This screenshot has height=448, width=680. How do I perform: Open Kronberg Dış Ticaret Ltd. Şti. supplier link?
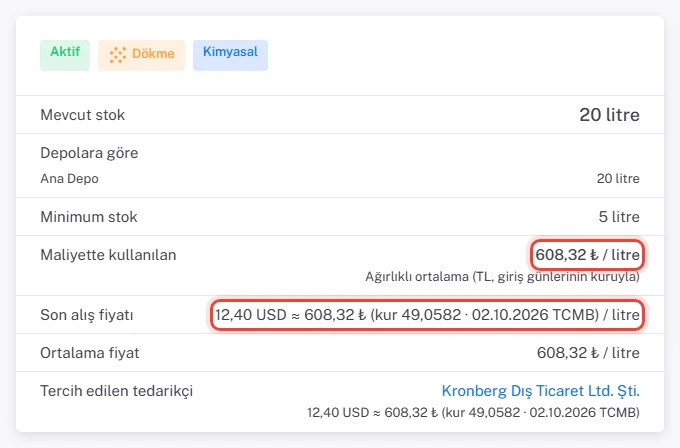tap(540, 391)
